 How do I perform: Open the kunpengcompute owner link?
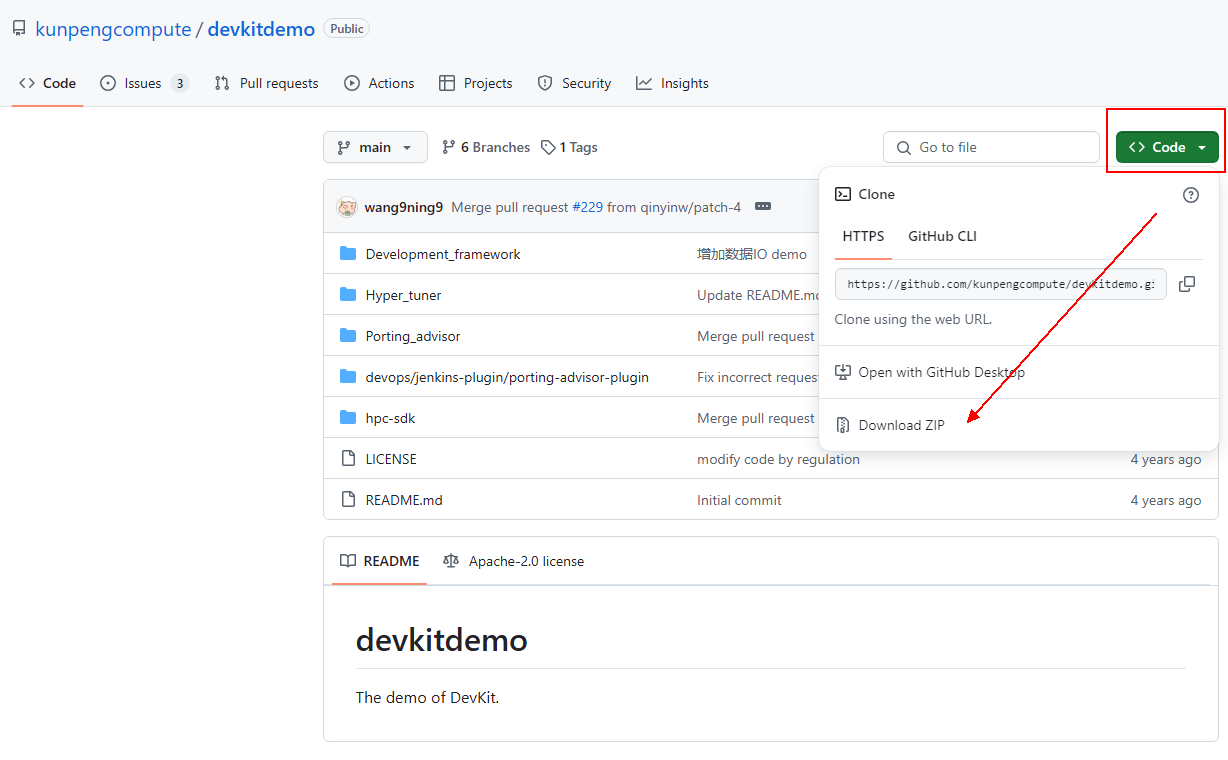113,29
